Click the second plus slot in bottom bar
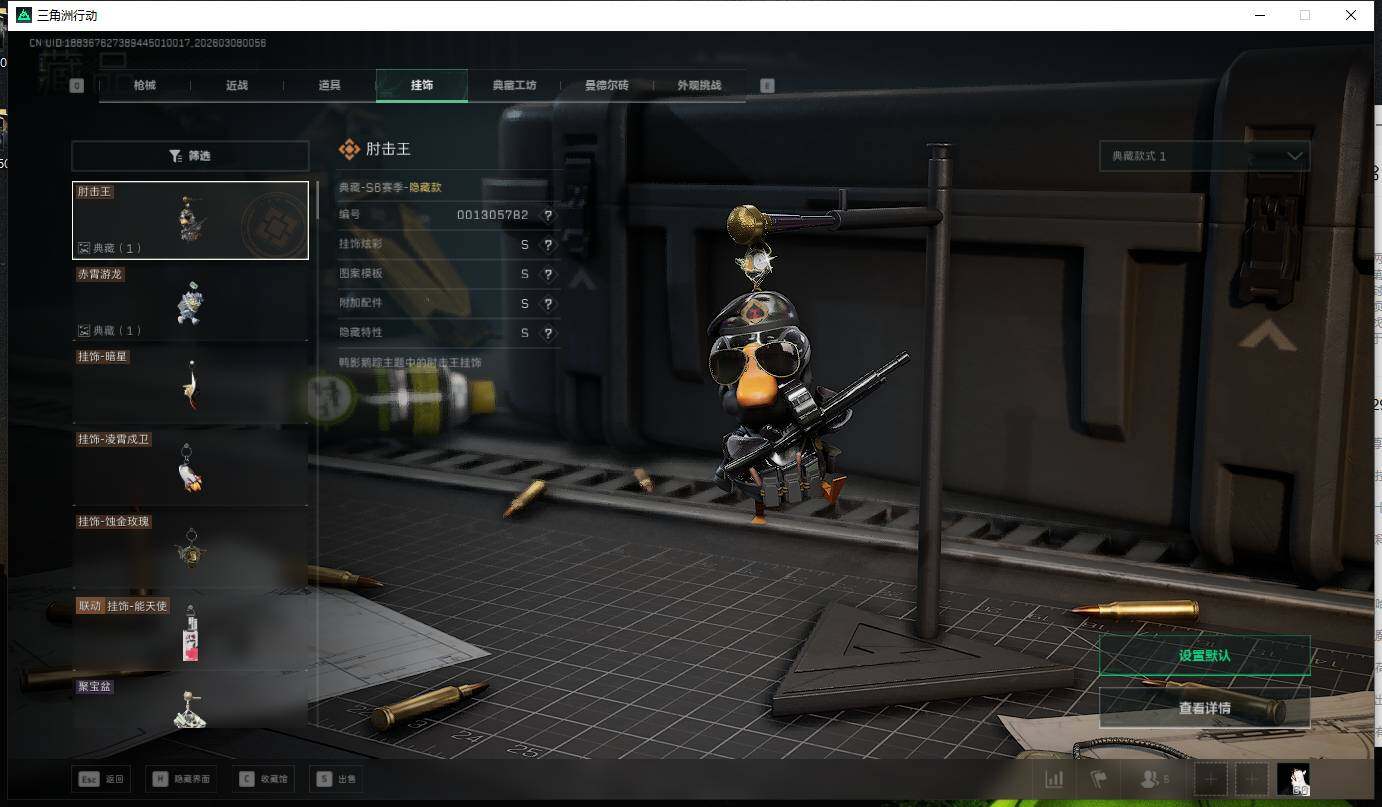The image size is (1382, 807). pyautogui.click(x=1251, y=779)
